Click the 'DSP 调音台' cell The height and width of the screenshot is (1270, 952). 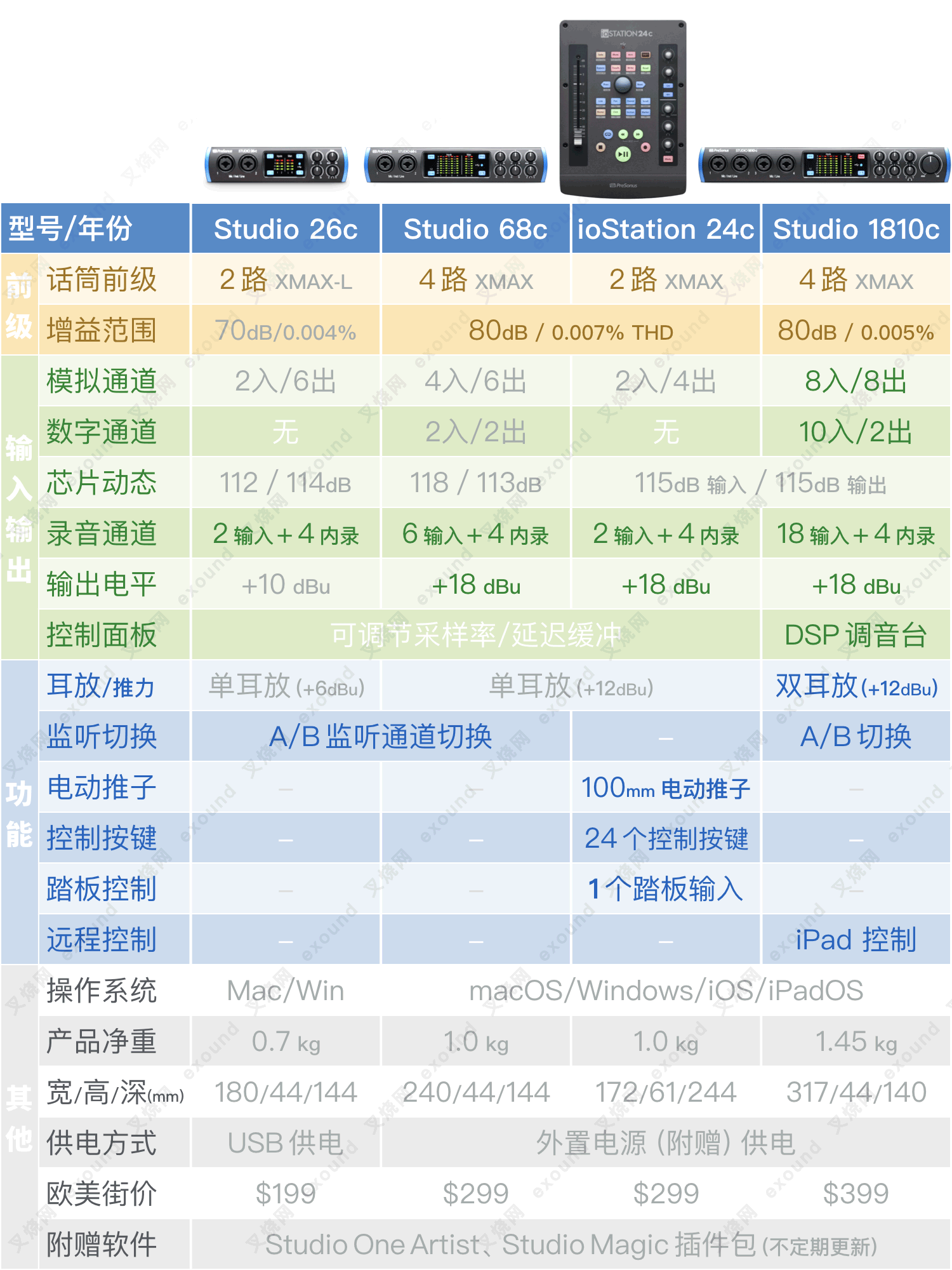[856, 635]
